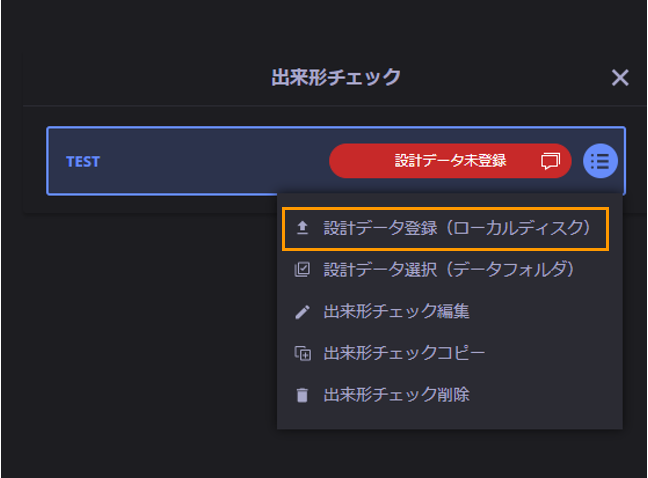This screenshot has height=478, width=648.
Task: Select the 出来形チェック削除 entry
Action: pyautogui.click(x=396, y=395)
